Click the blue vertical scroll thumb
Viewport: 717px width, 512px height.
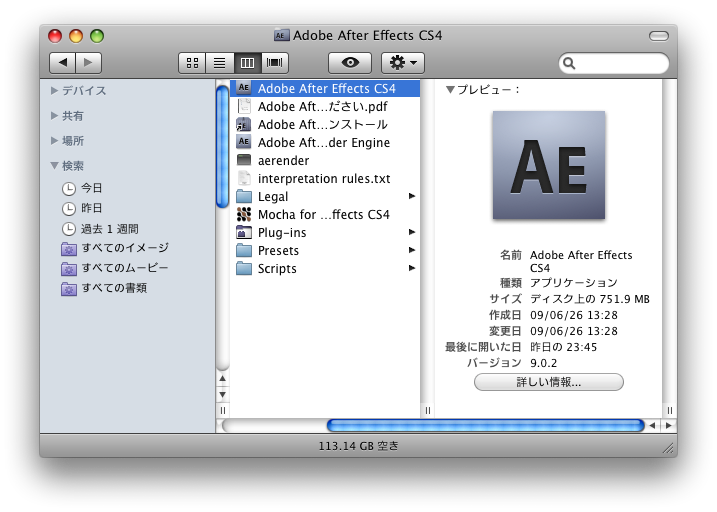(x=222, y=146)
